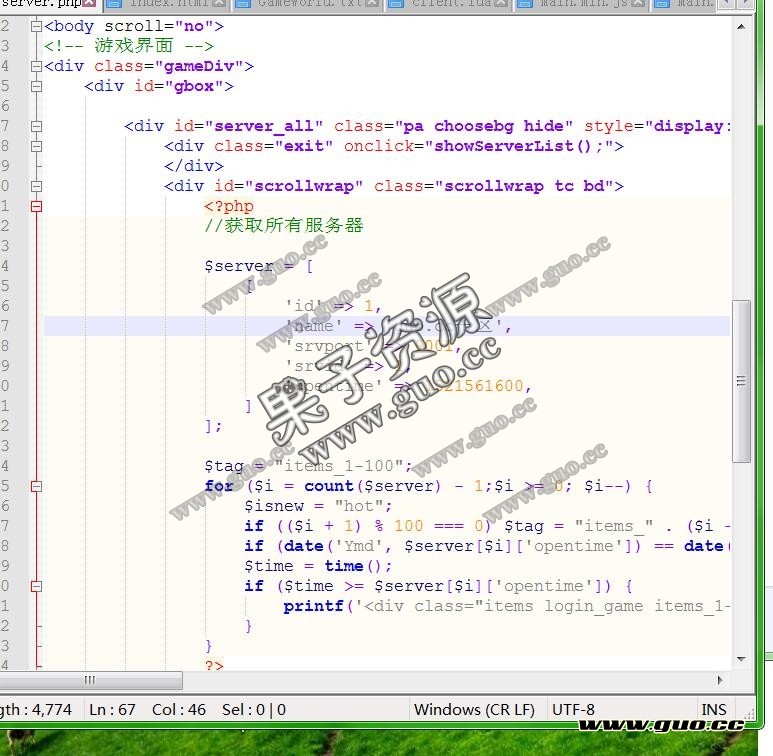Switch to the index.html tab
This screenshot has height=756, width=773.
pos(166,5)
